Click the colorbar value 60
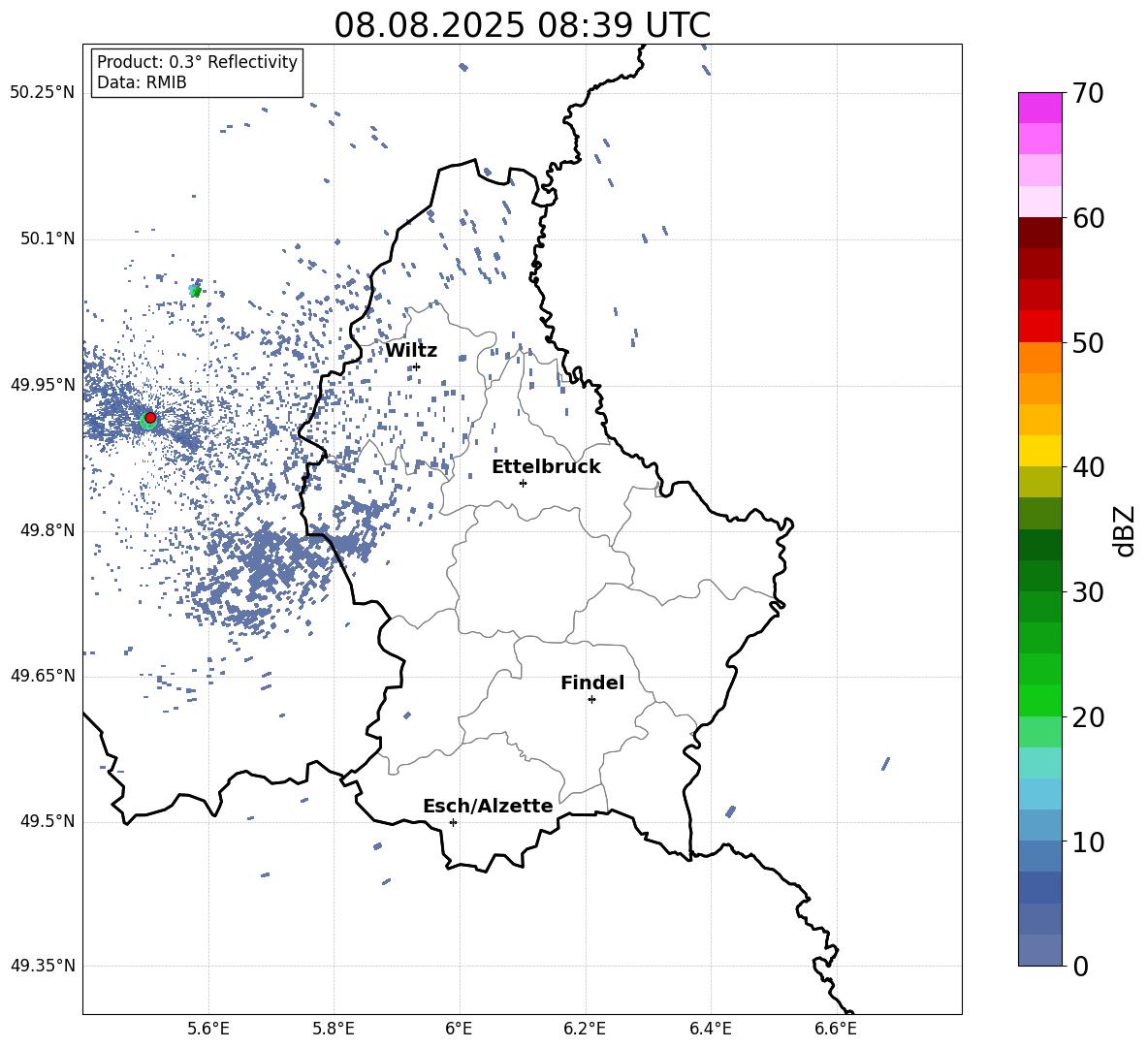The image size is (1148, 1048). click(x=1089, y=218)
